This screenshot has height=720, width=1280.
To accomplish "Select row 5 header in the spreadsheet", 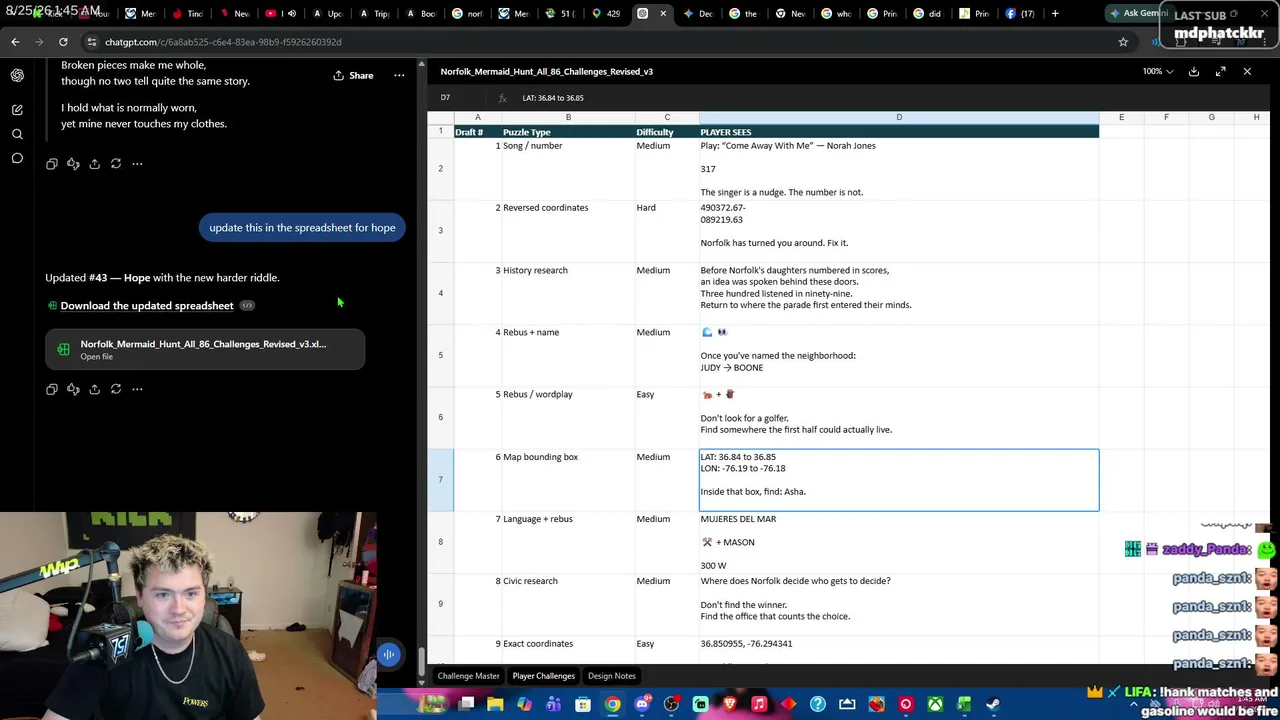I will pyautogui.click(x=440, y=355).
